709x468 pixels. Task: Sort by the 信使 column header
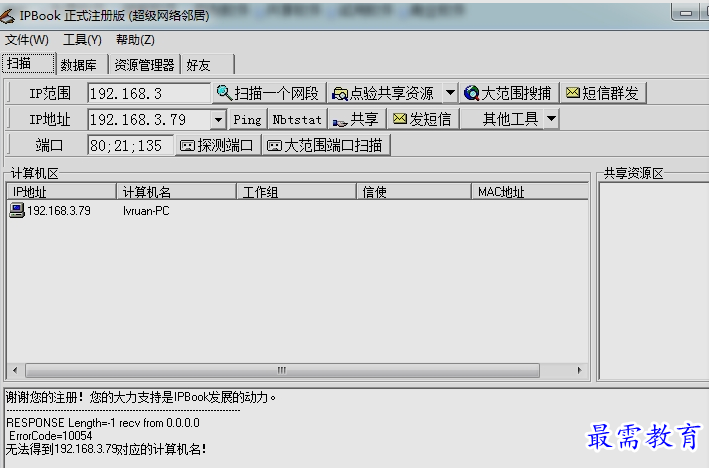pyautogui.click(x=414, y=192)
